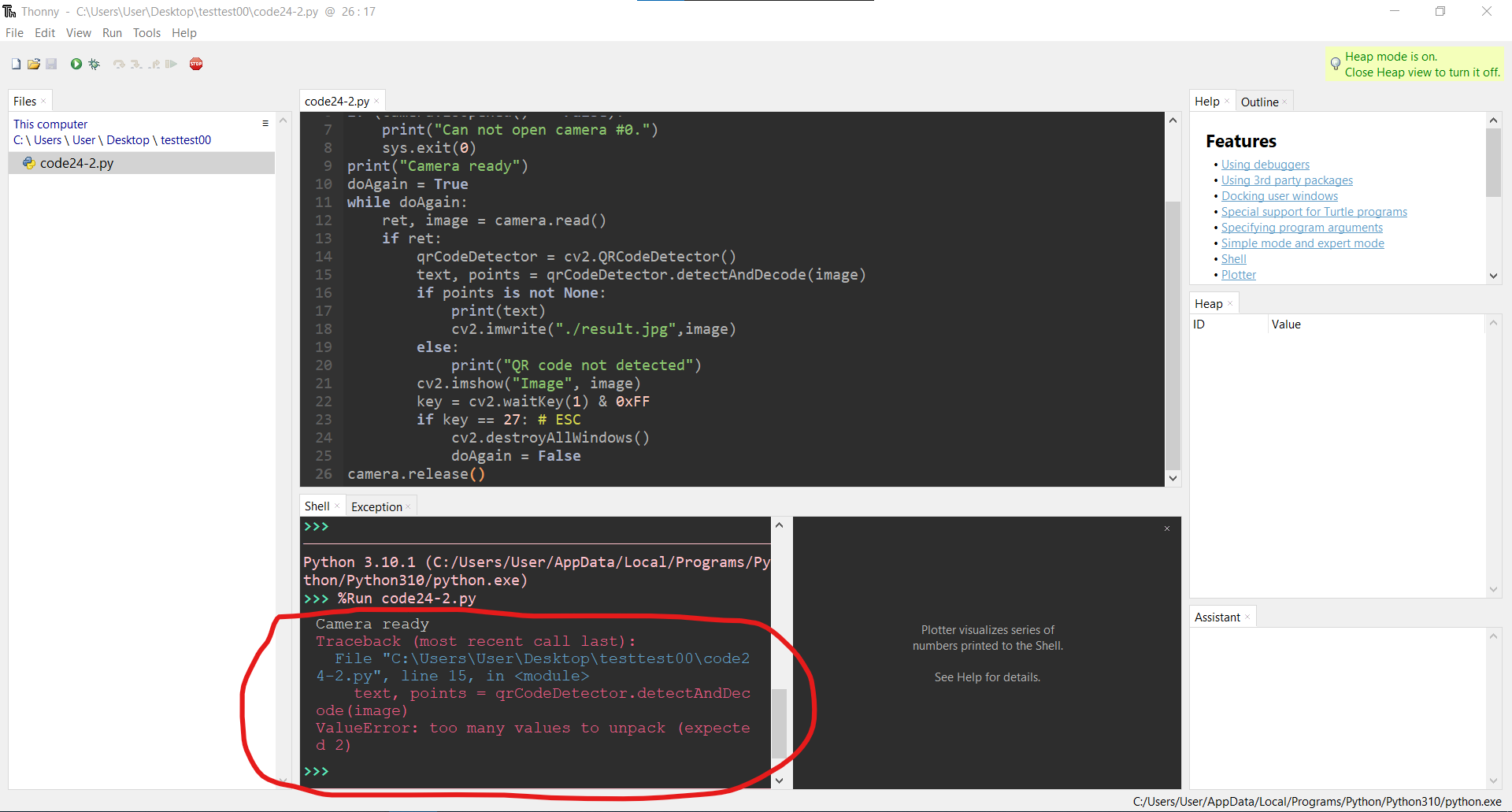The height and width of the screenshot is (812, 1512).
Task: Switch to the Exception tab
Action: pos(376,507)
